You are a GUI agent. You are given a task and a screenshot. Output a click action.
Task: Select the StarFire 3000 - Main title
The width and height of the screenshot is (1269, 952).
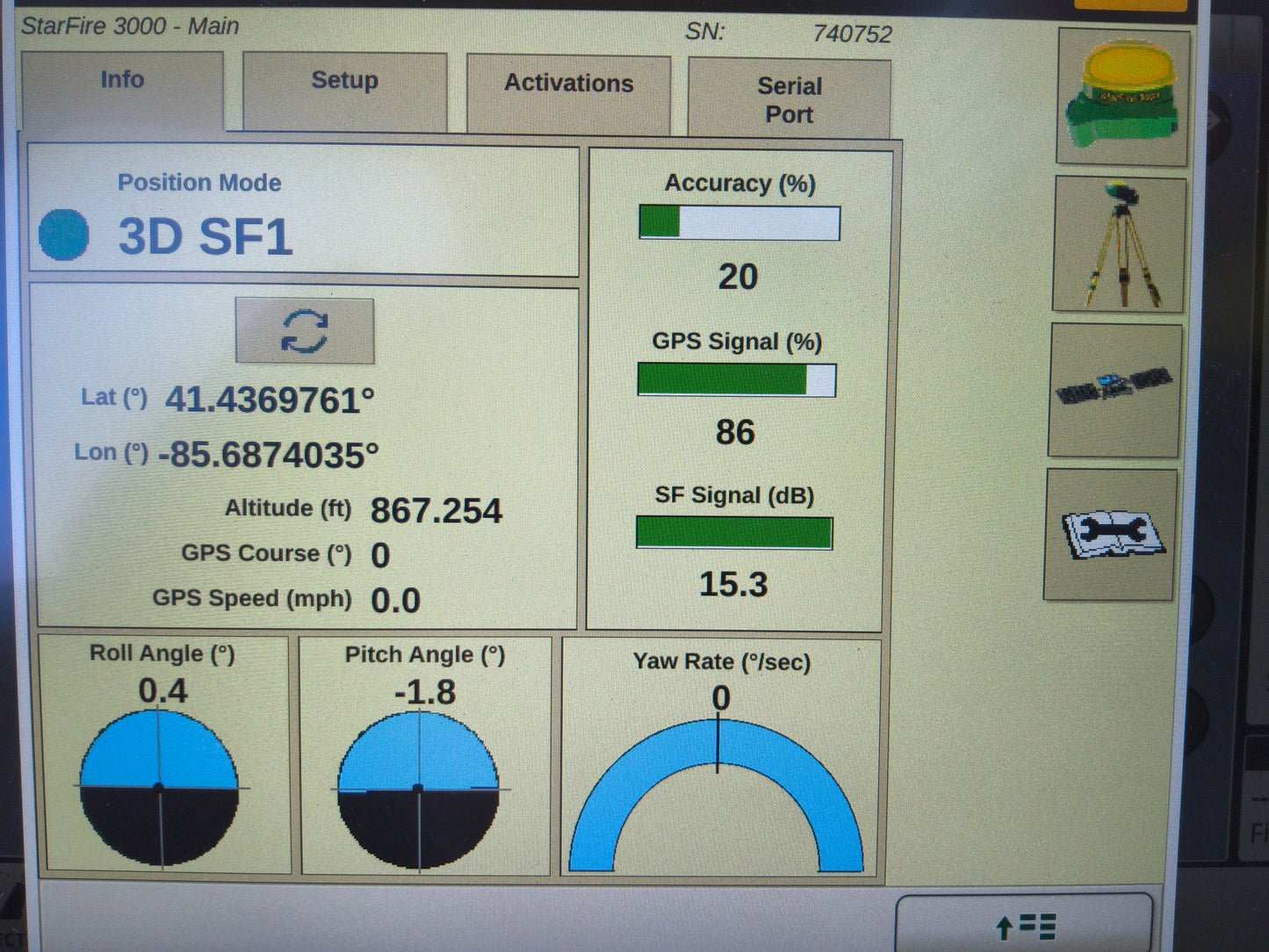tap(130, 26)
